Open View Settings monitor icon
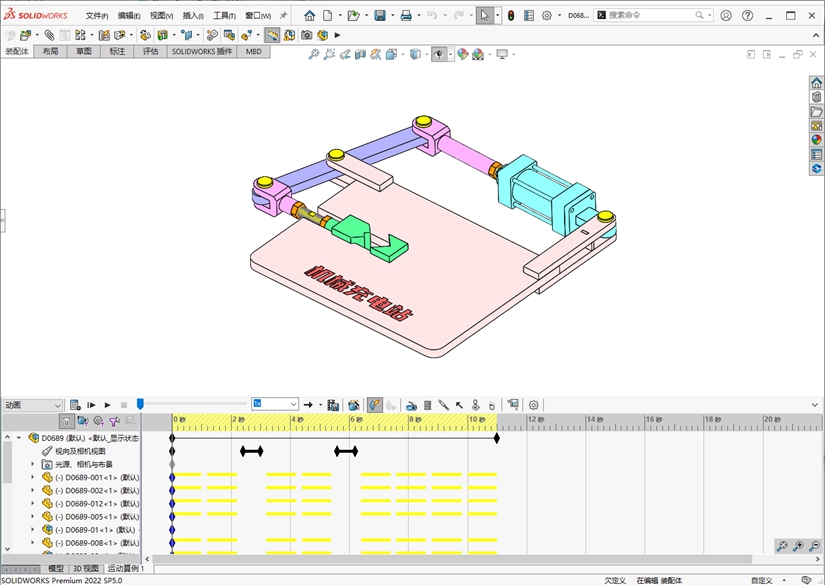Viewport: 825px width, 585px height. [x=502, y=54]
